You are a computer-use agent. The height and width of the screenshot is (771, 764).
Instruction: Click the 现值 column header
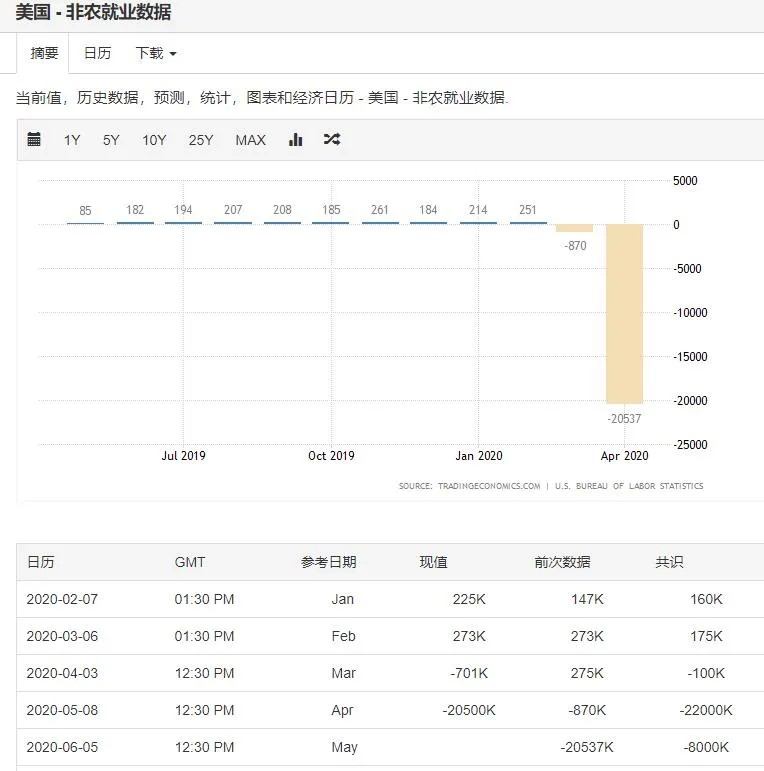pyautogui.click(x=433, y=562)
